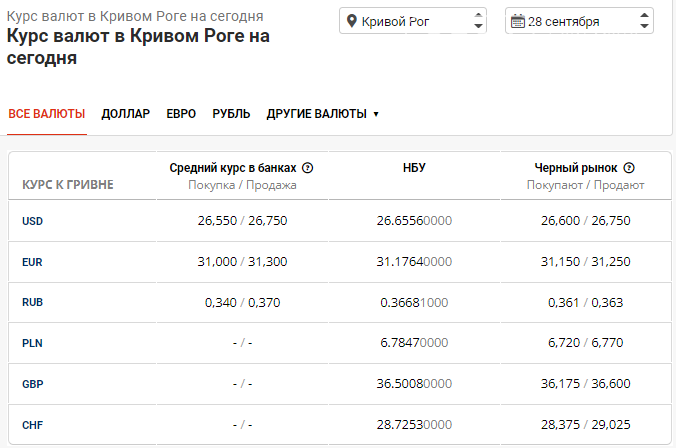Click the location pin icon in city selector

(351, 21)
